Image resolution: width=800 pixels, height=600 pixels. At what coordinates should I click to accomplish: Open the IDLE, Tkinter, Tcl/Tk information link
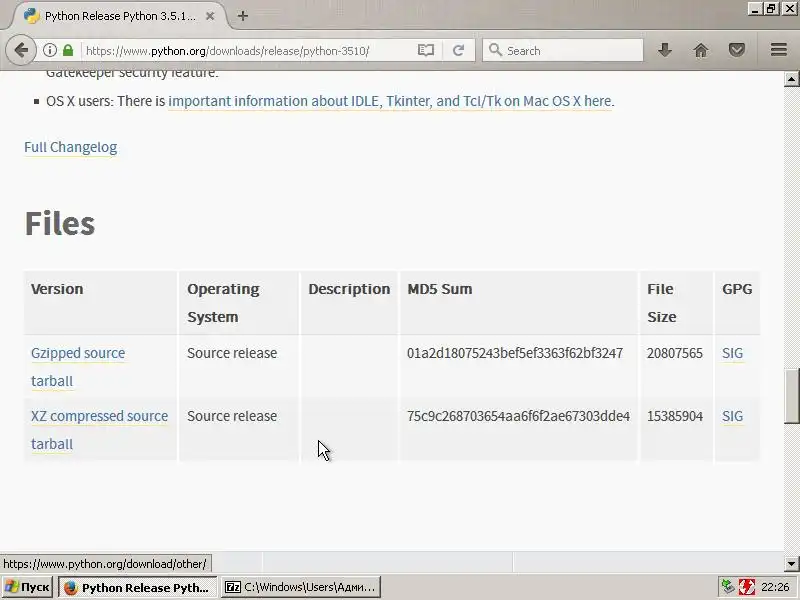(391, 101)
